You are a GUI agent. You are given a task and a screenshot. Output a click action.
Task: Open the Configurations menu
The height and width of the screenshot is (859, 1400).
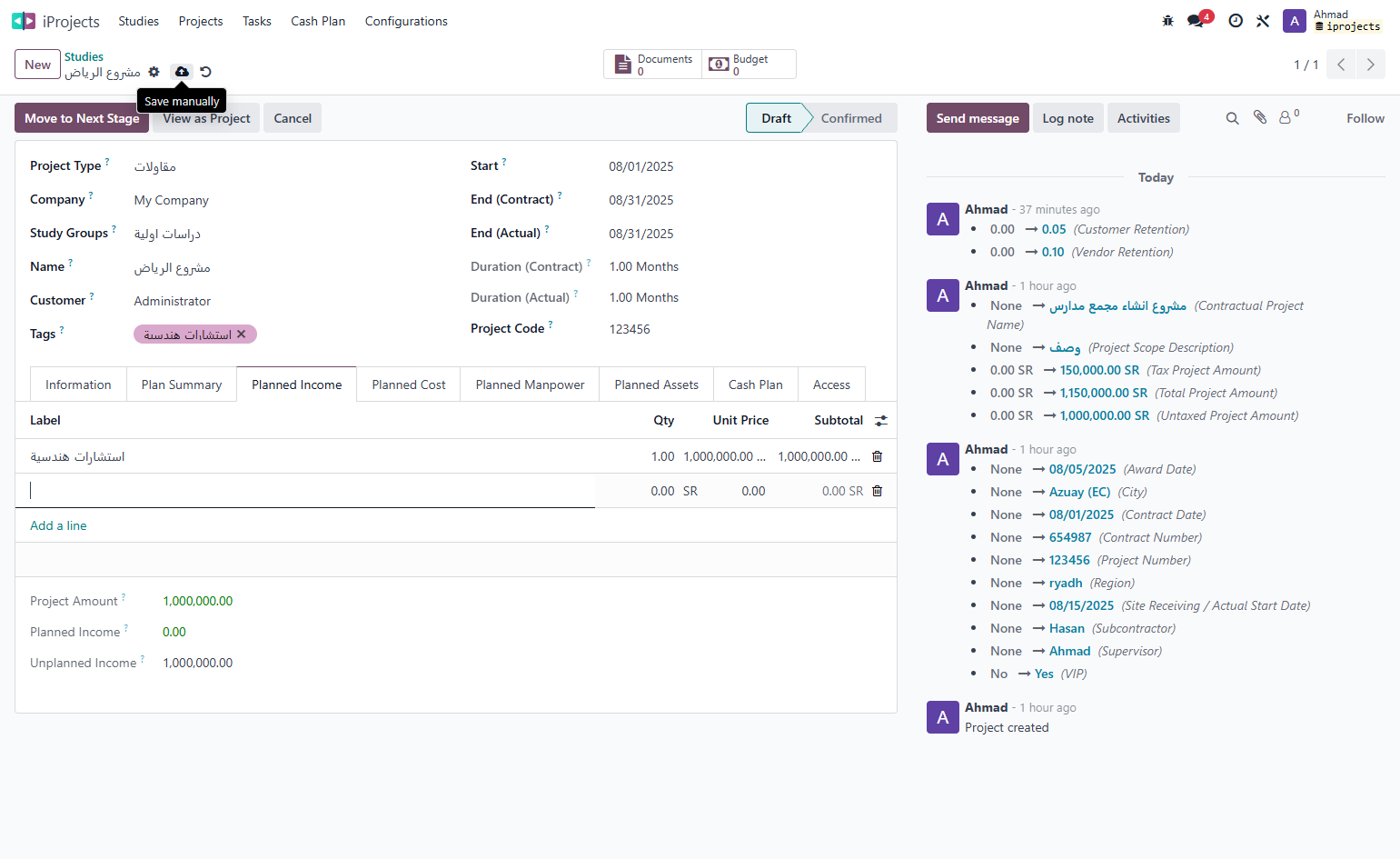pos(406,21)
